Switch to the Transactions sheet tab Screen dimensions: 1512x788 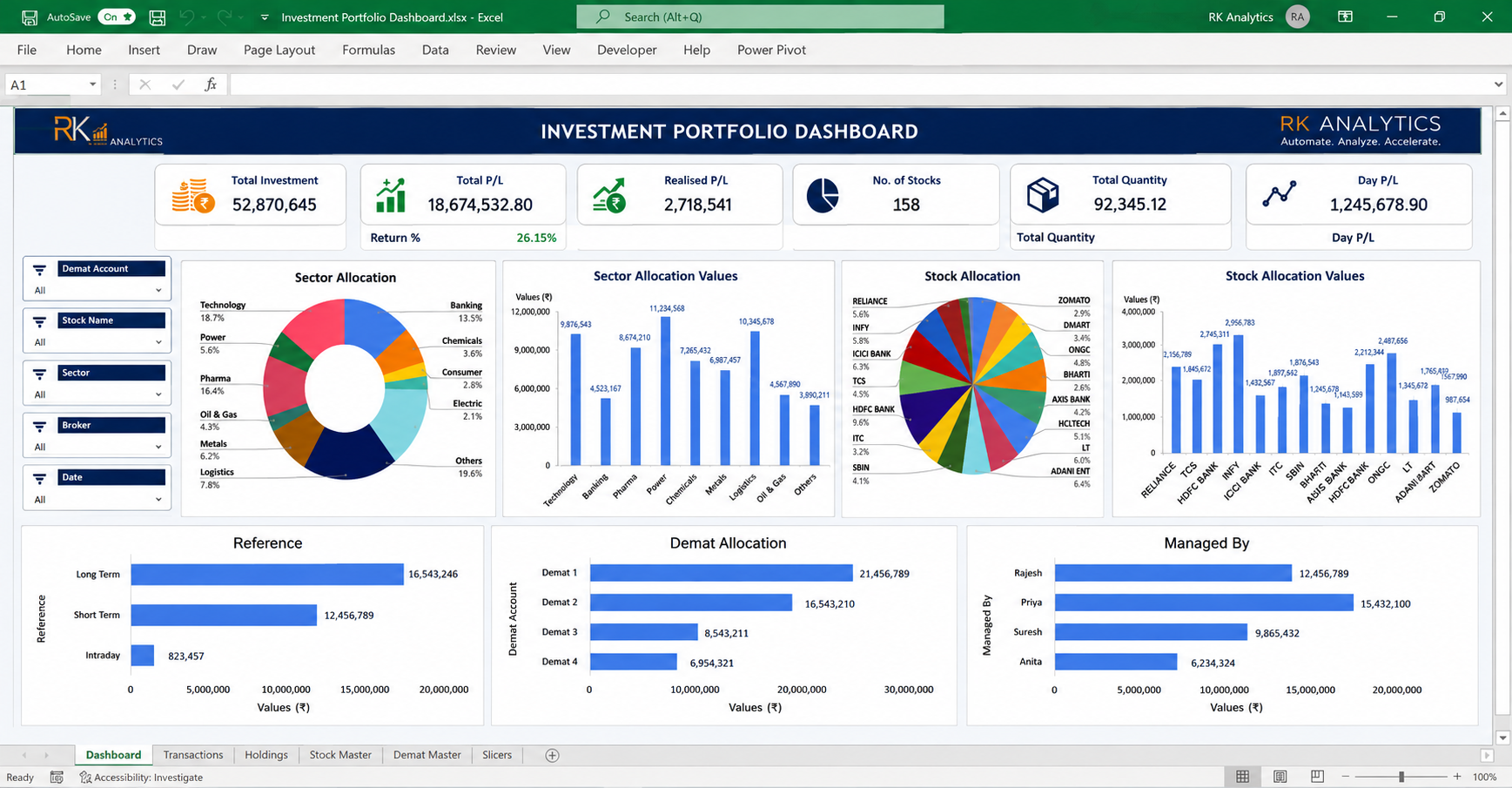(193, 755)
